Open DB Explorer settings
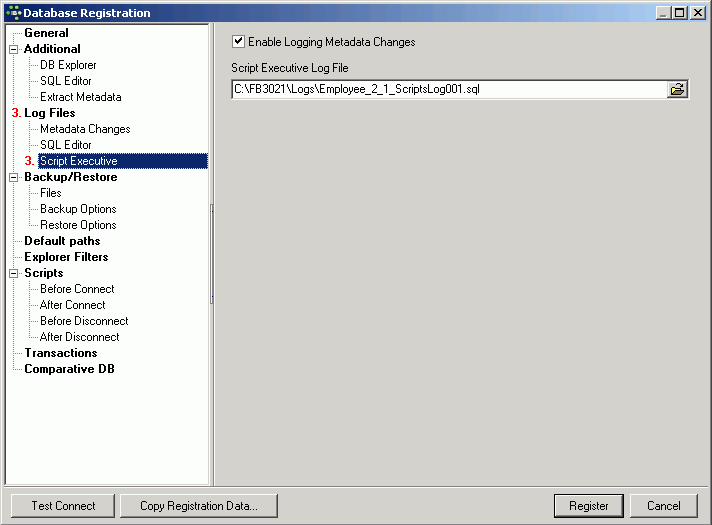 [x=68, y=65]
